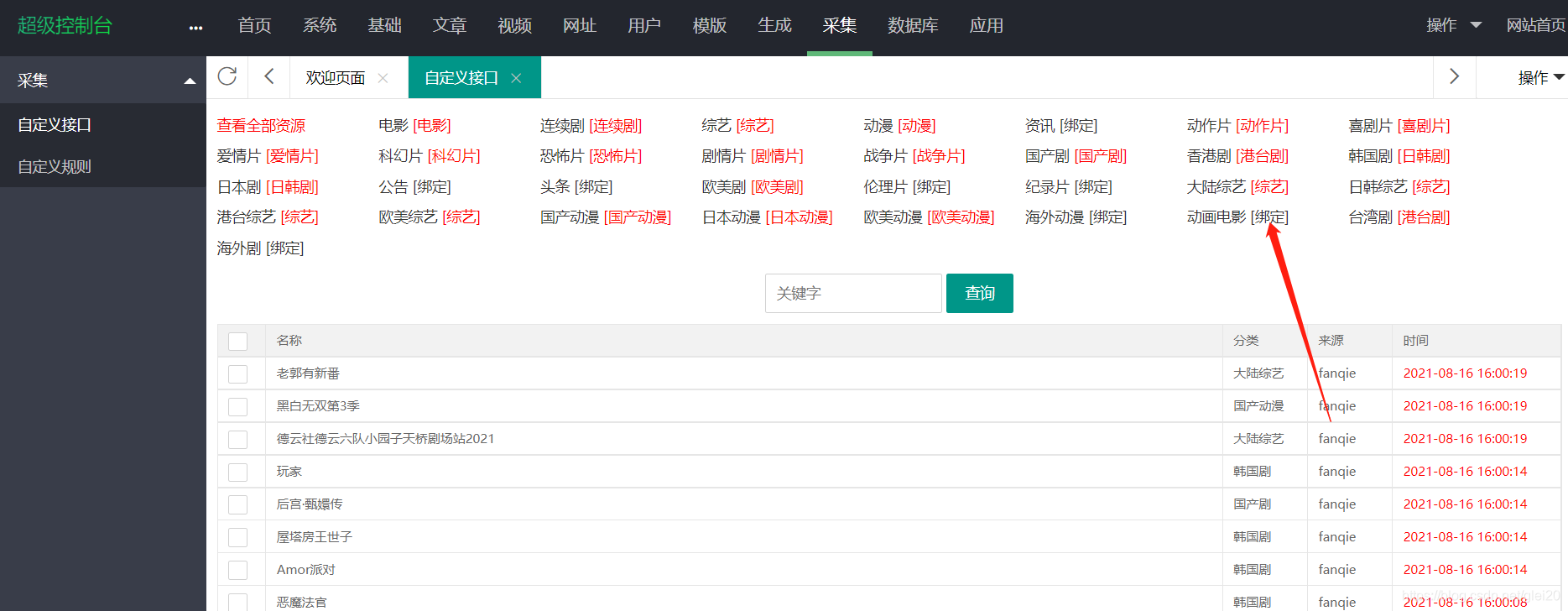Expand the 操作 dropdown in tab bar

1539,77
